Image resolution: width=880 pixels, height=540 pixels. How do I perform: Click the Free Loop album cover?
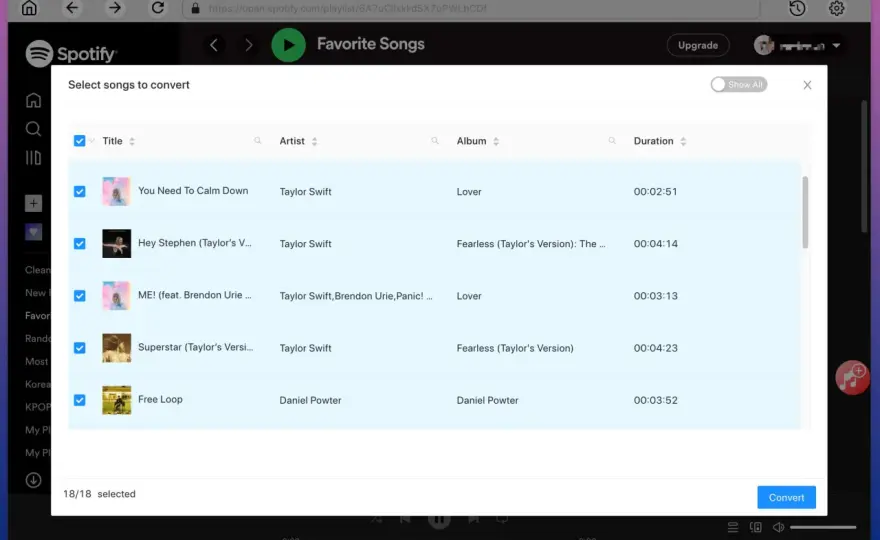[x=116, y=400]
